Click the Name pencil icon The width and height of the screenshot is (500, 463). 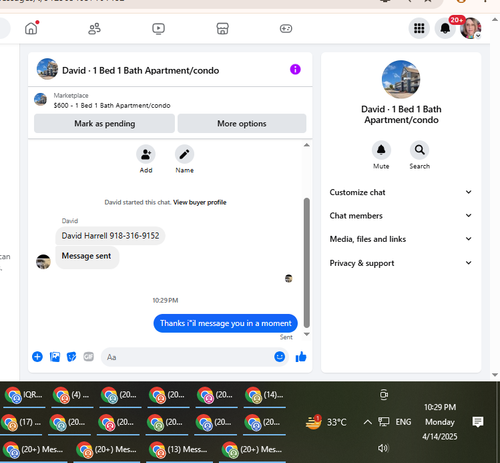pos(184,154)
